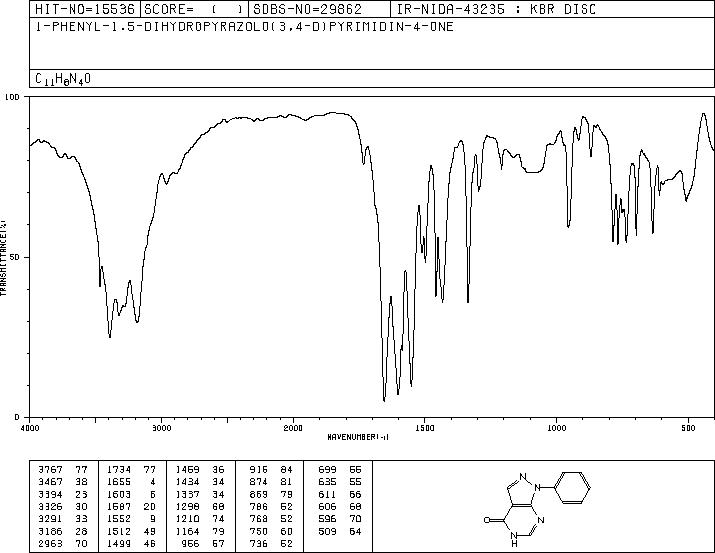Viewport: 715px width, 553px height.
Task: Click peak table entry 750
Action: click(259, 531)
